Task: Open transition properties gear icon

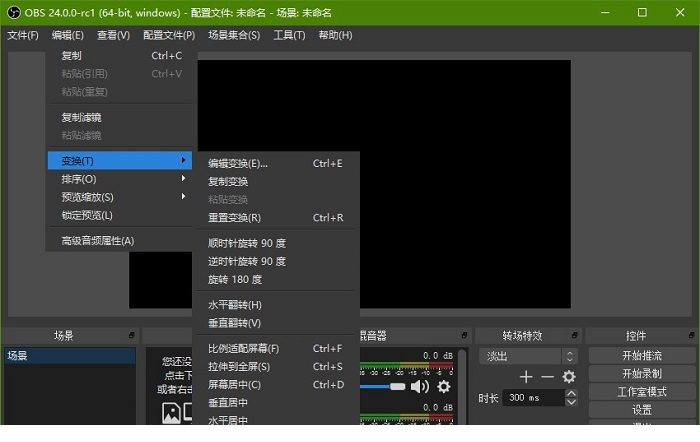Action: pyautogui.click(x=569, y=377)
